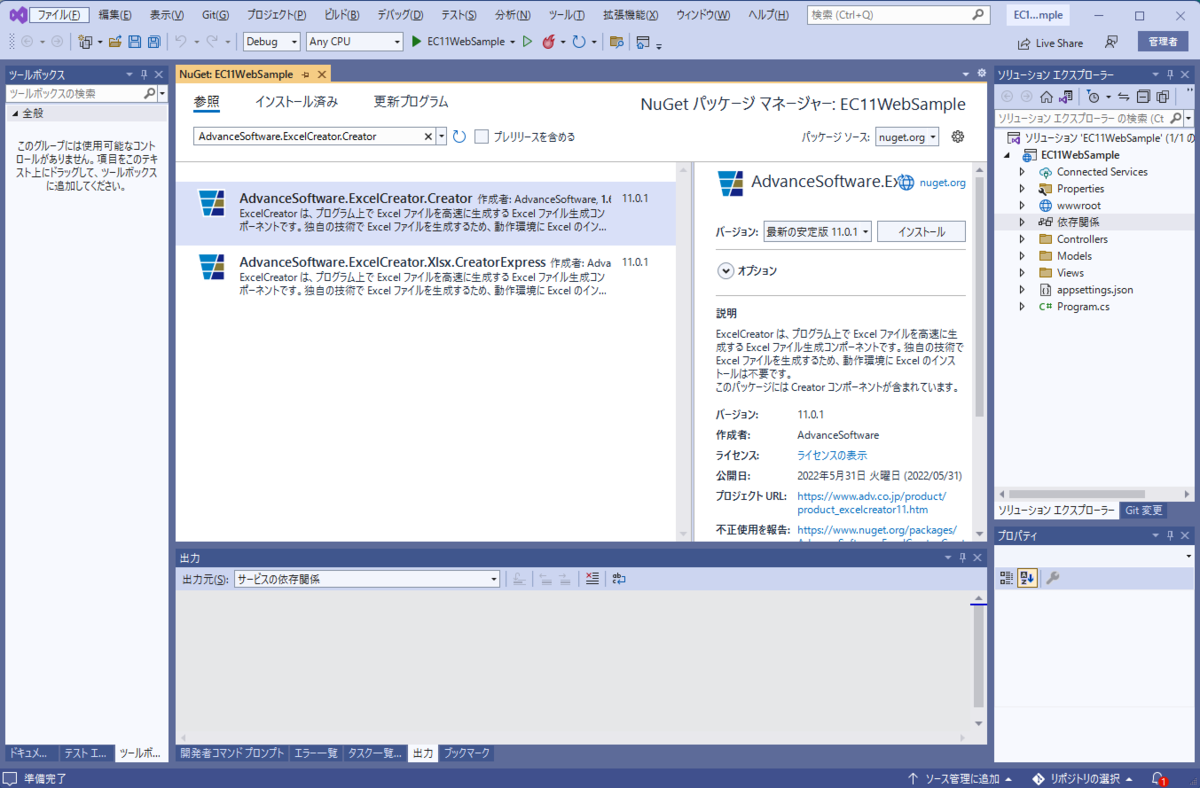The image size is (1200, 788).
Task: Open the Any CPU platform dropdown
Action: click(354, 42)
